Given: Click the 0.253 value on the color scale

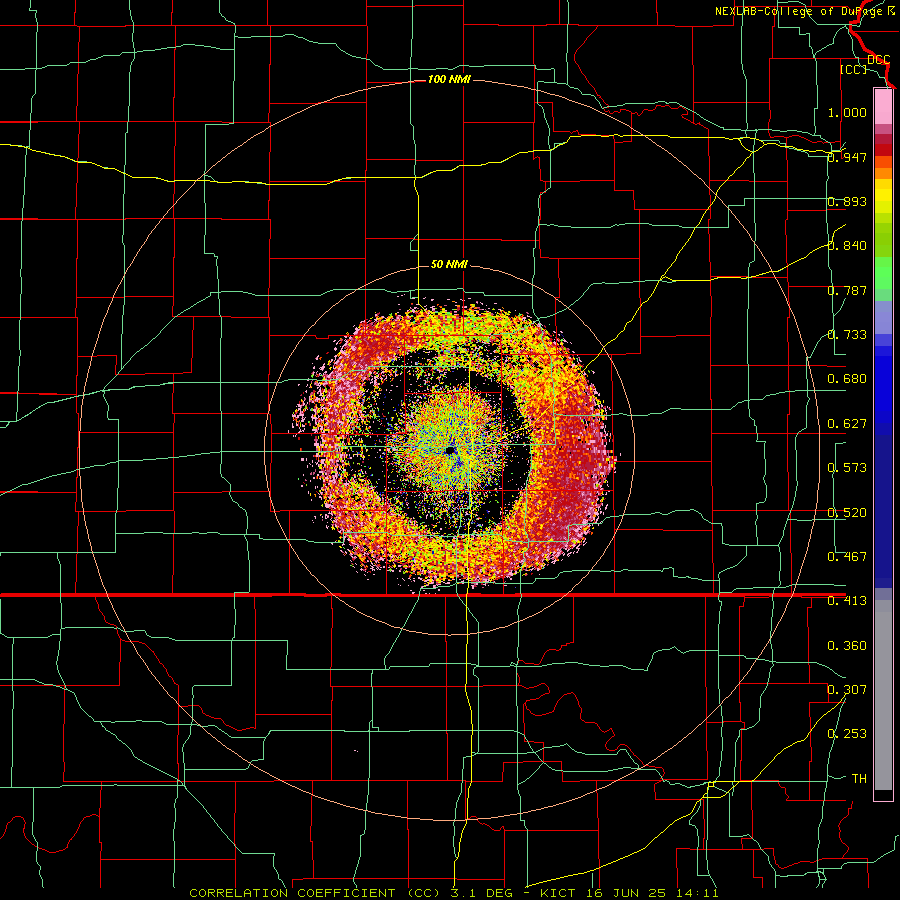Looking at the screenshot, I should [847, 734].
